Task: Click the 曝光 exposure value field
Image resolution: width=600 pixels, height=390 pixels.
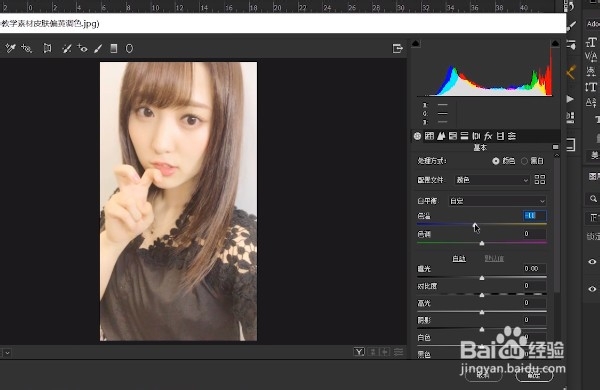Action: [535, 269]
